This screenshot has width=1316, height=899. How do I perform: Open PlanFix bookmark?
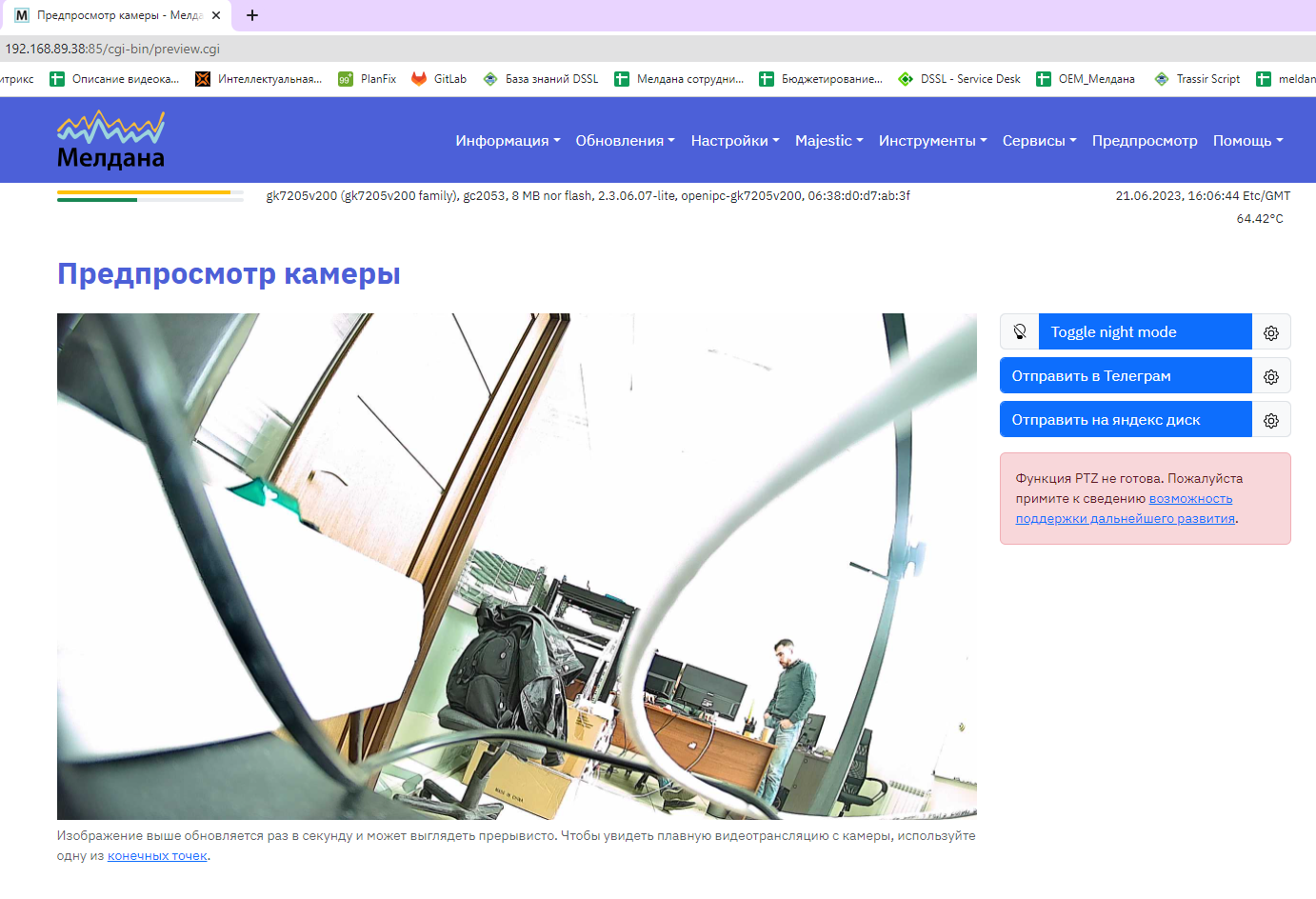pos(369,79)
